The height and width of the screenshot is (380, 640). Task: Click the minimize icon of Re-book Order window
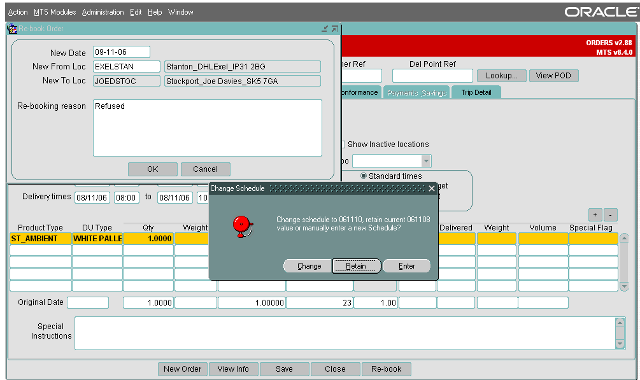click(325, 29)
